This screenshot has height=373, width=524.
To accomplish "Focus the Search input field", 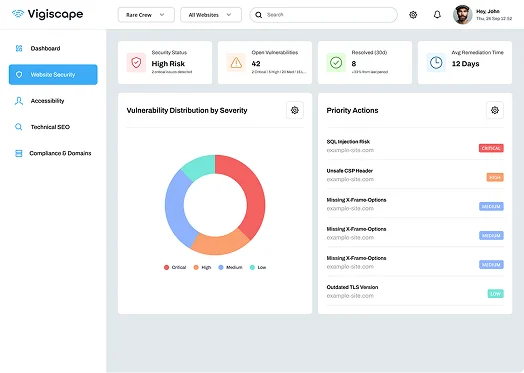I will coord(323,15).
